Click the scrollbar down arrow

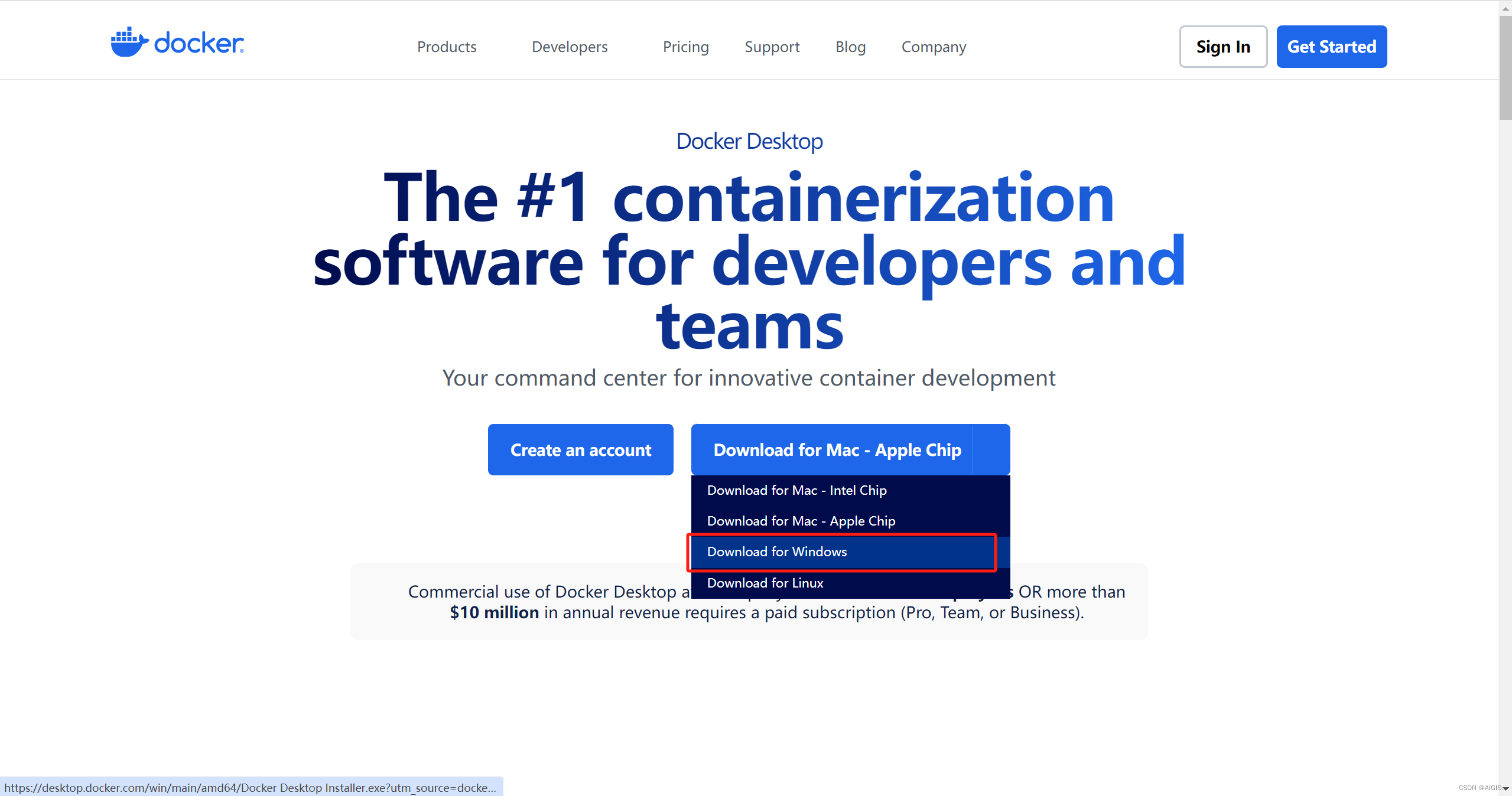pos(1506,789)
